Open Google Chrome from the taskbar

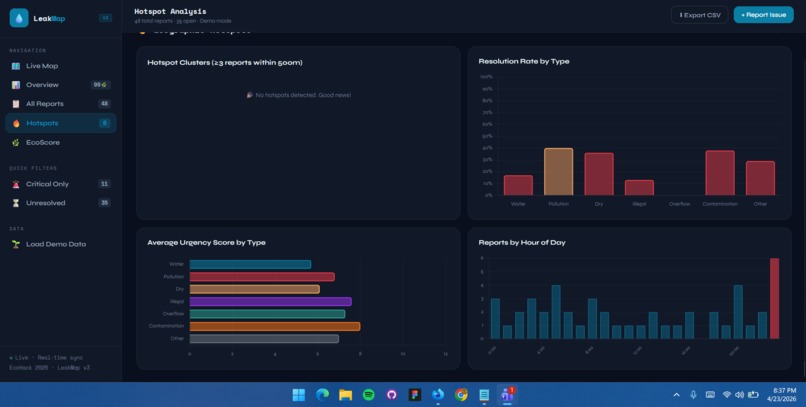pos(461,395)
